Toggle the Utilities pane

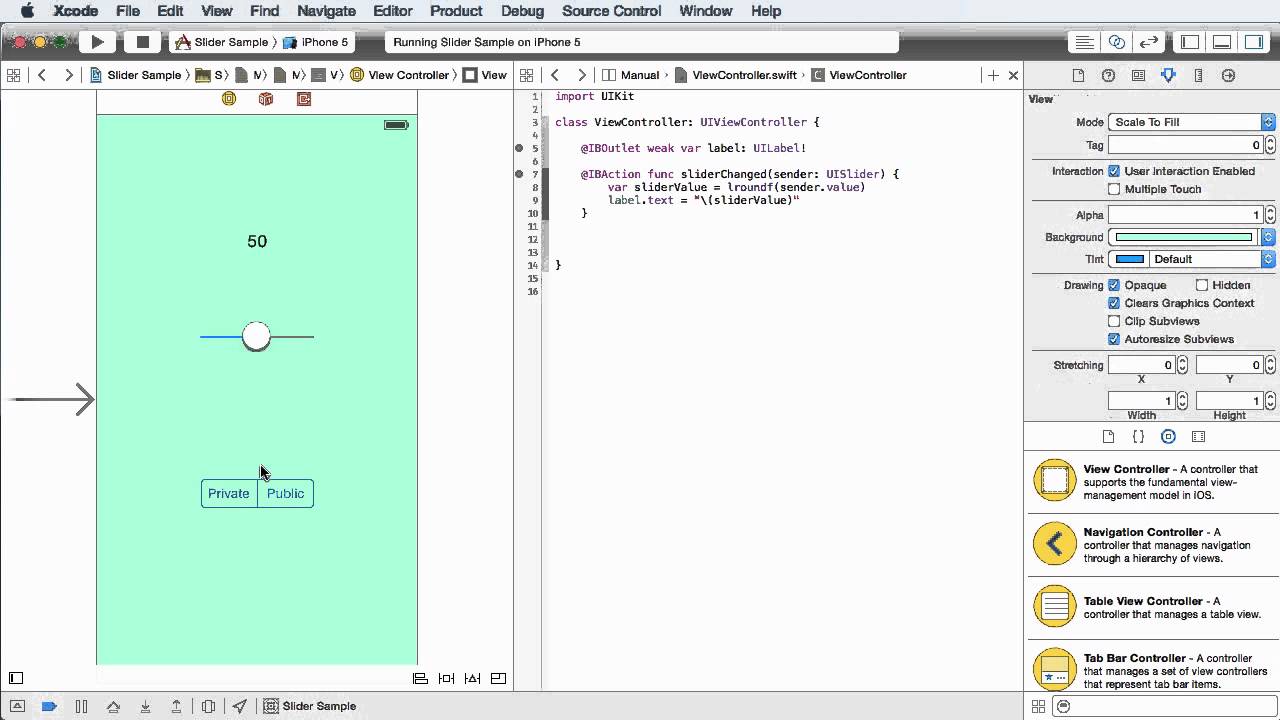[x=1253, y=42]
